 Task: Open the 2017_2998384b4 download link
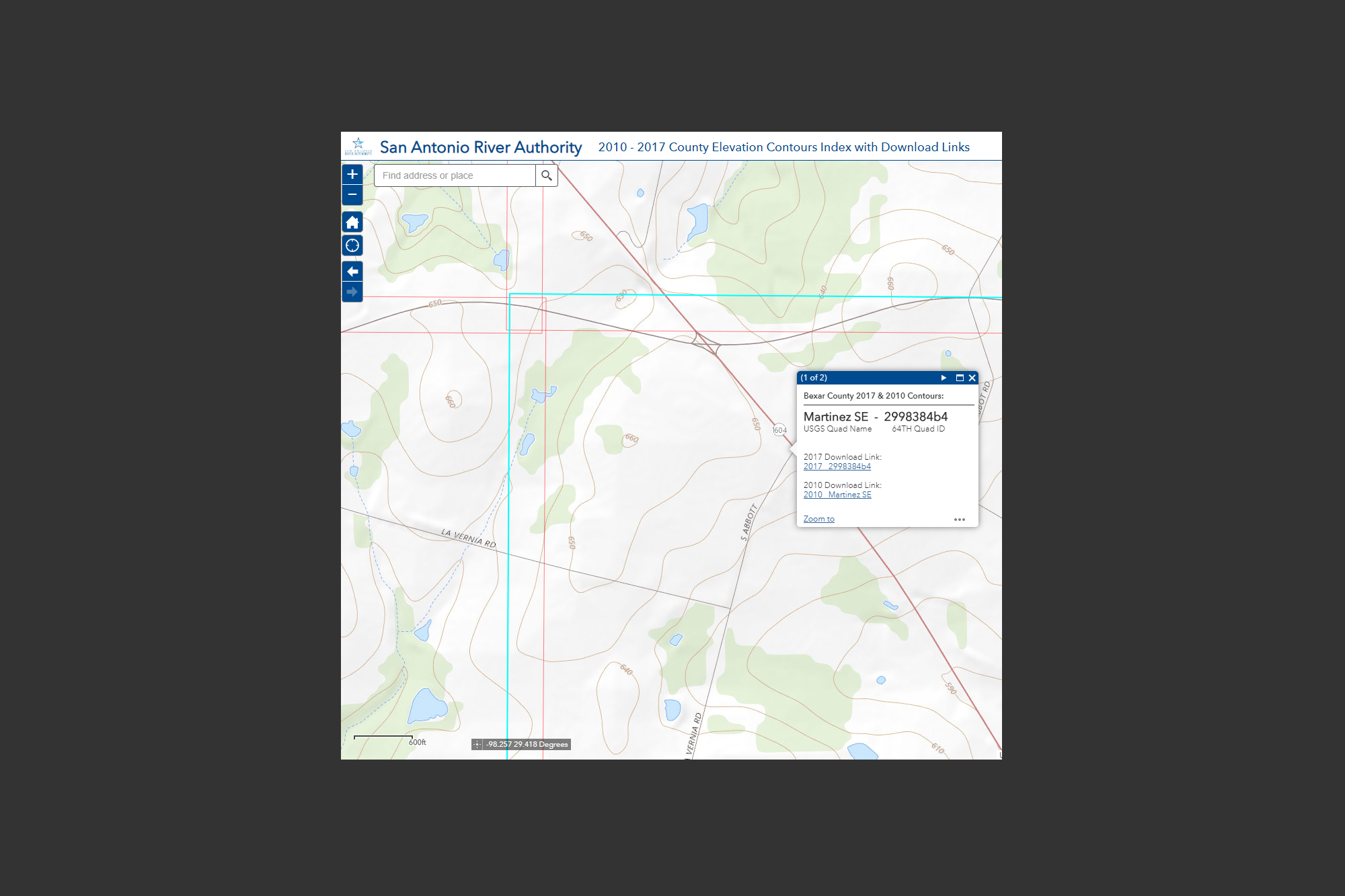(x=837, y=466)
